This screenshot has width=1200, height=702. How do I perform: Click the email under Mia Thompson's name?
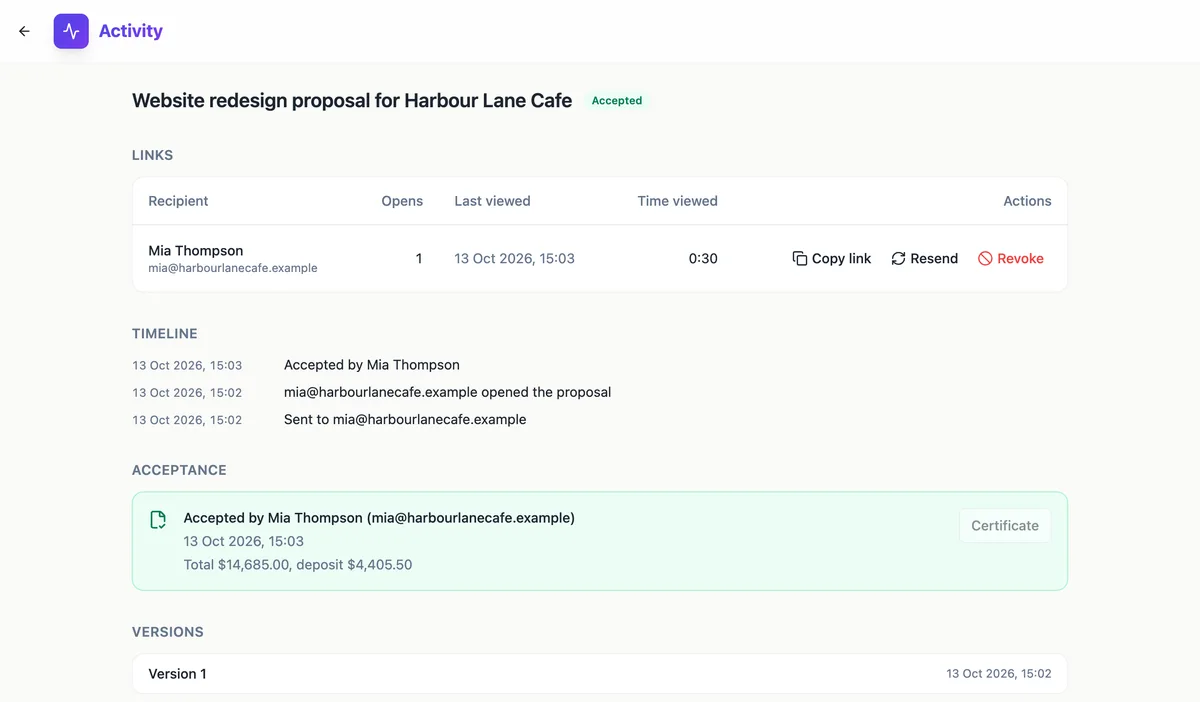[x=233, y=268]
